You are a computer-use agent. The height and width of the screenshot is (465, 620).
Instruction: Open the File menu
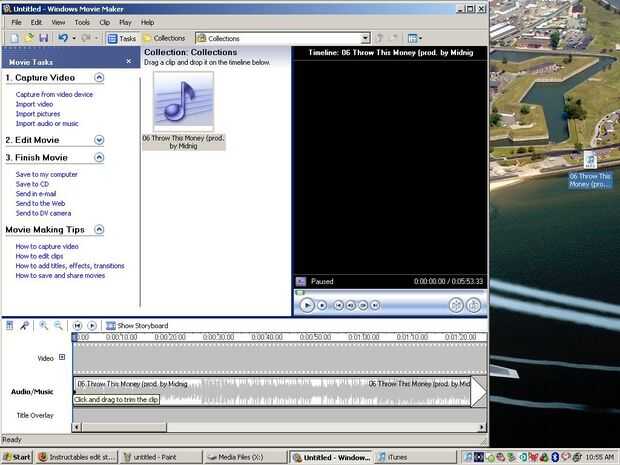click(x=16, y=23)
